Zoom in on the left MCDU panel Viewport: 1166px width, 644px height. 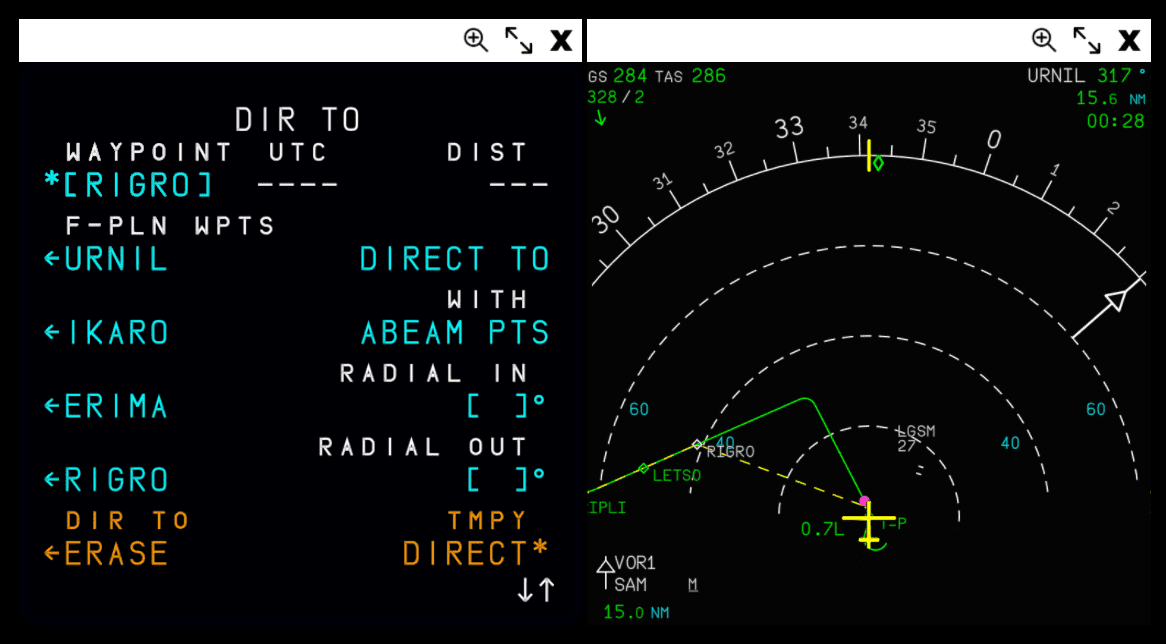pos(475,40)
